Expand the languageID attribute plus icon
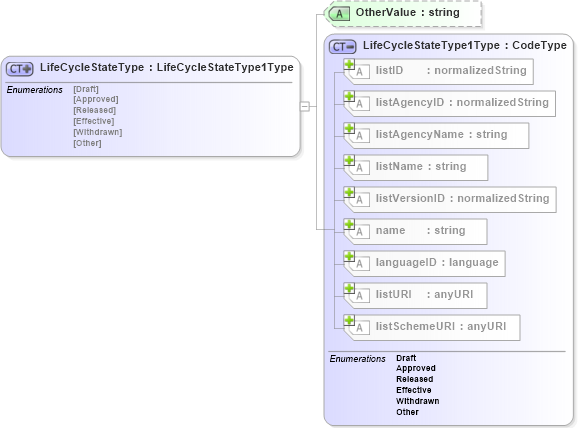 pos(349,257)
